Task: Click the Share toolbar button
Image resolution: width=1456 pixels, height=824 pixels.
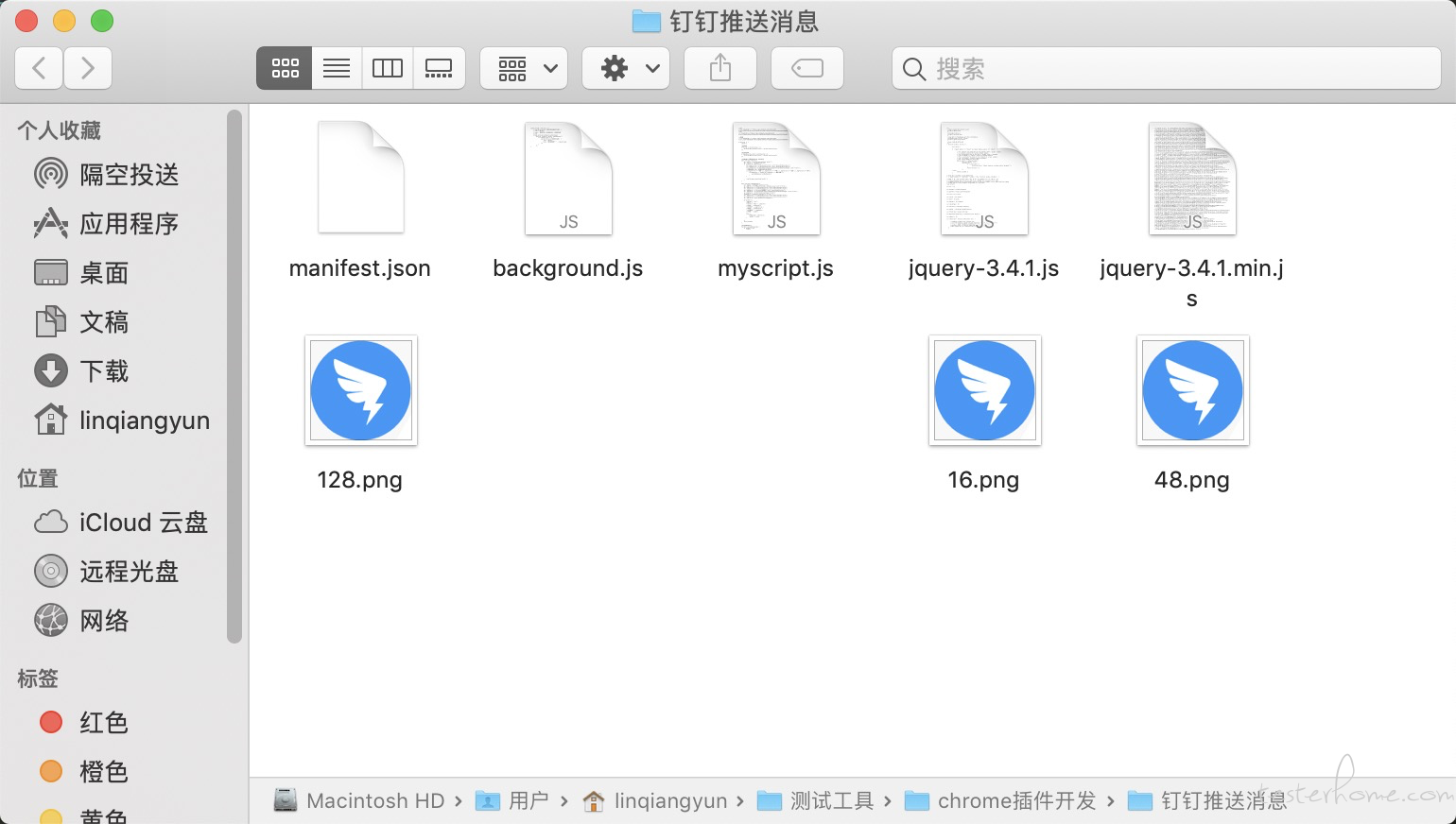Action: [x=720, y=68]
